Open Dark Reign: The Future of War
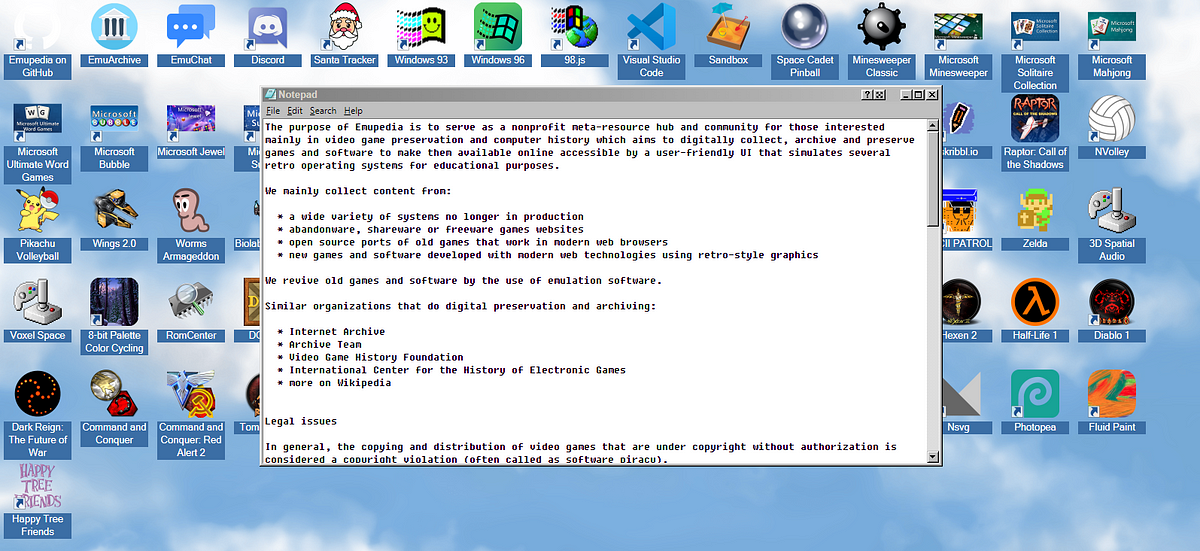 [38, 415]
